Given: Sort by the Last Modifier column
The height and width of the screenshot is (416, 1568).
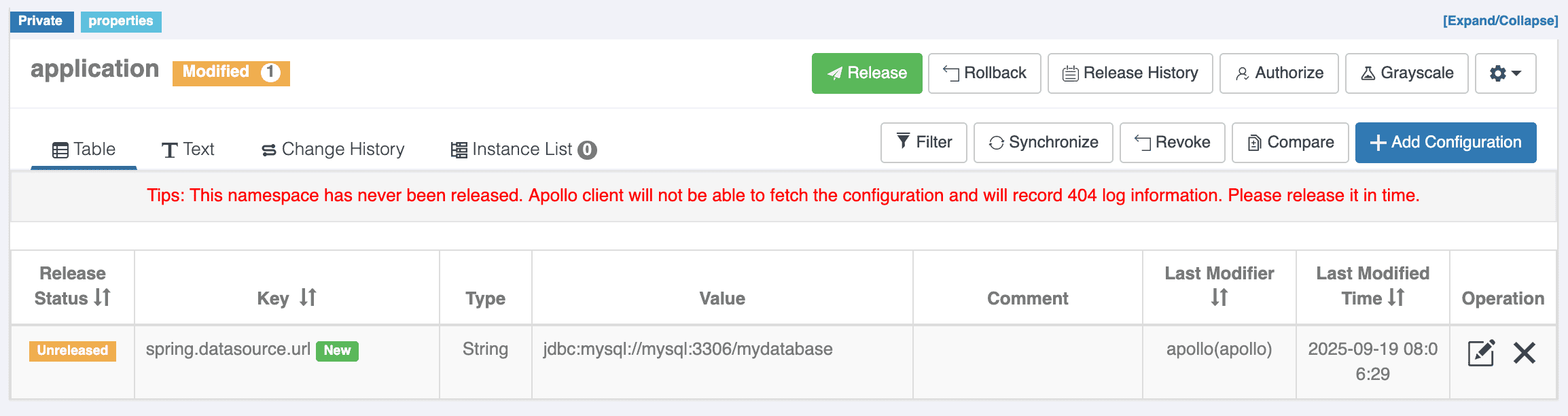Looking at the screenshot, I should click(x=1219, y=298).
